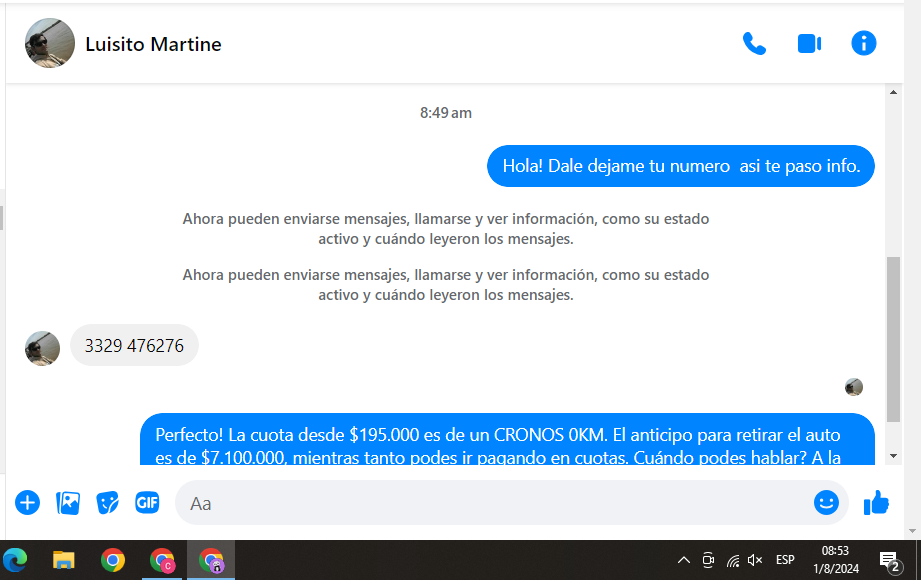
Task: Open Microsoft Edge from the taskbar
Action: [15, 560]
